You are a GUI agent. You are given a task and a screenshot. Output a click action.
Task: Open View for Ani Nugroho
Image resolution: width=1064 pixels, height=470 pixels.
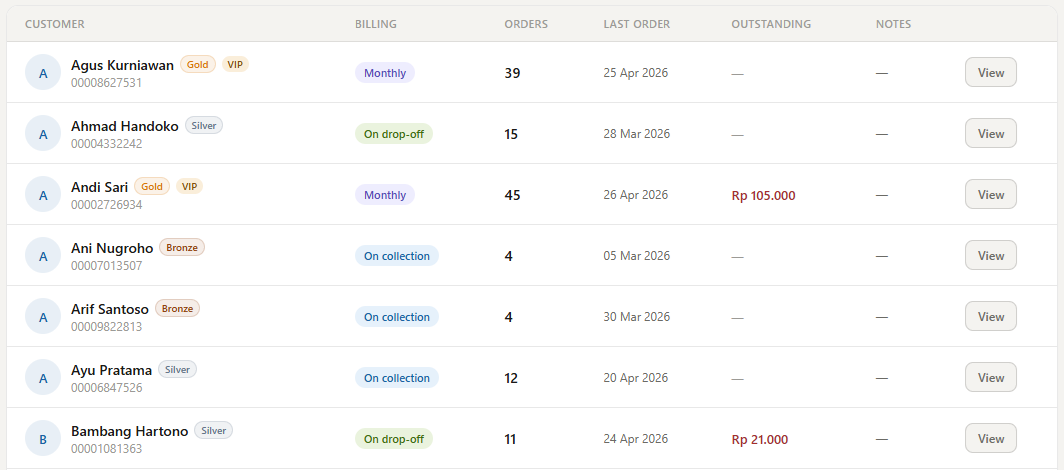(991, 256)
